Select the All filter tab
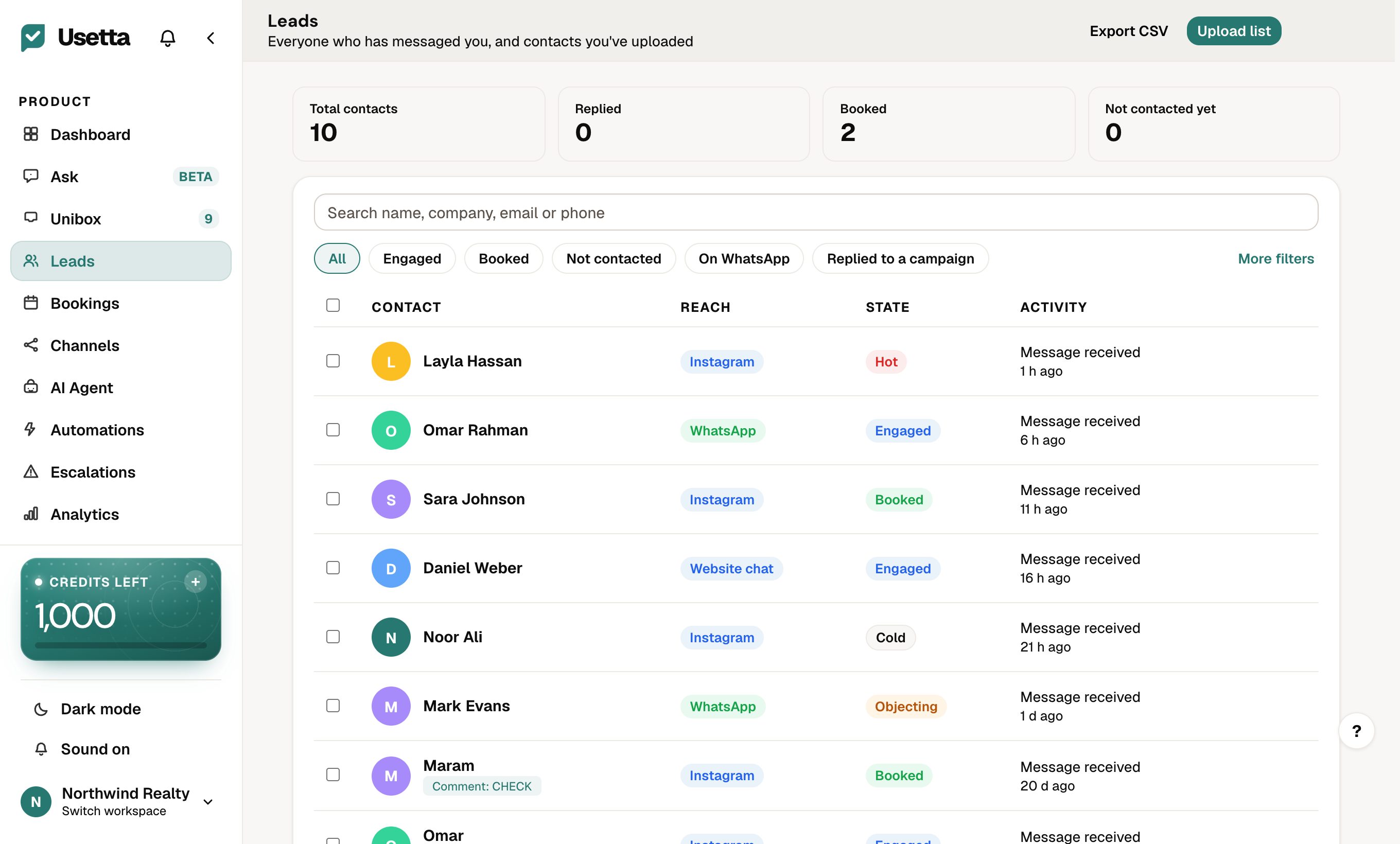 point(337,258)
